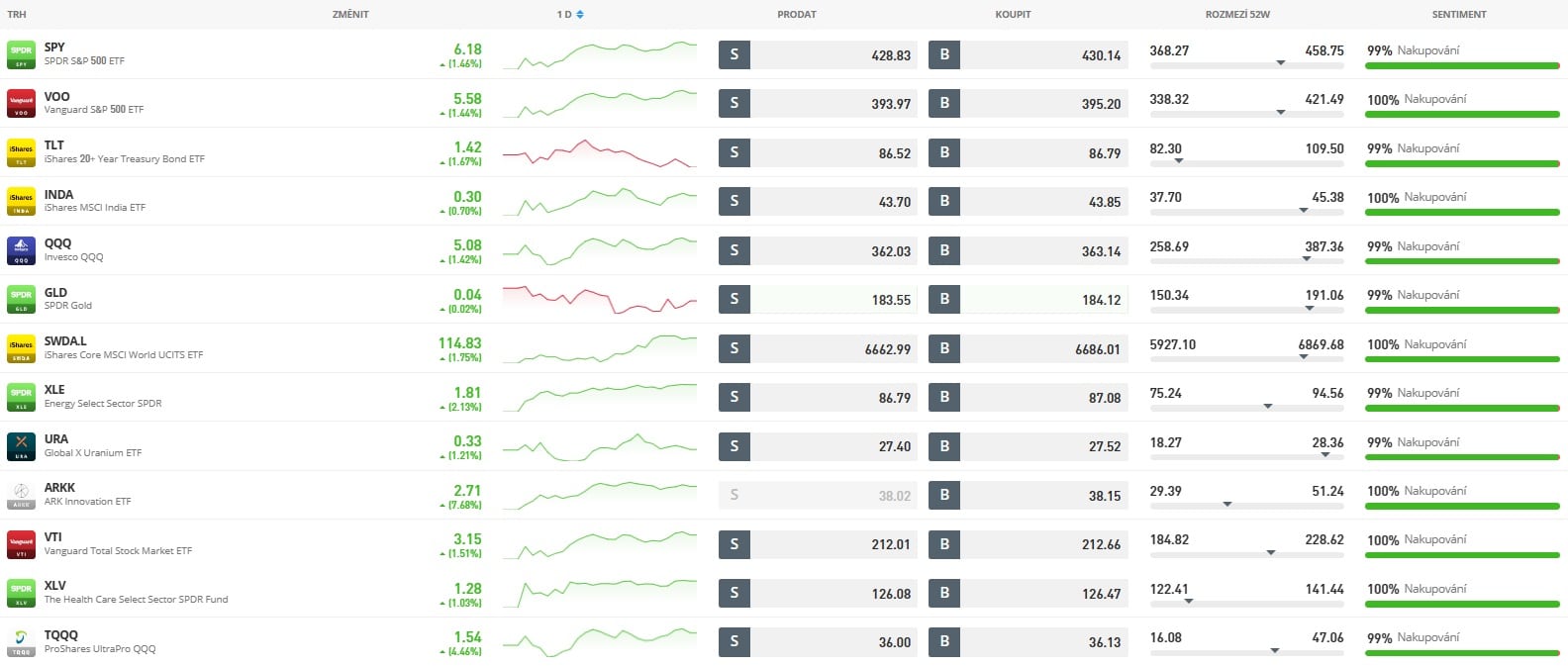Sell INDA at 43.70

pyautogui.click(x=818, y=201)
